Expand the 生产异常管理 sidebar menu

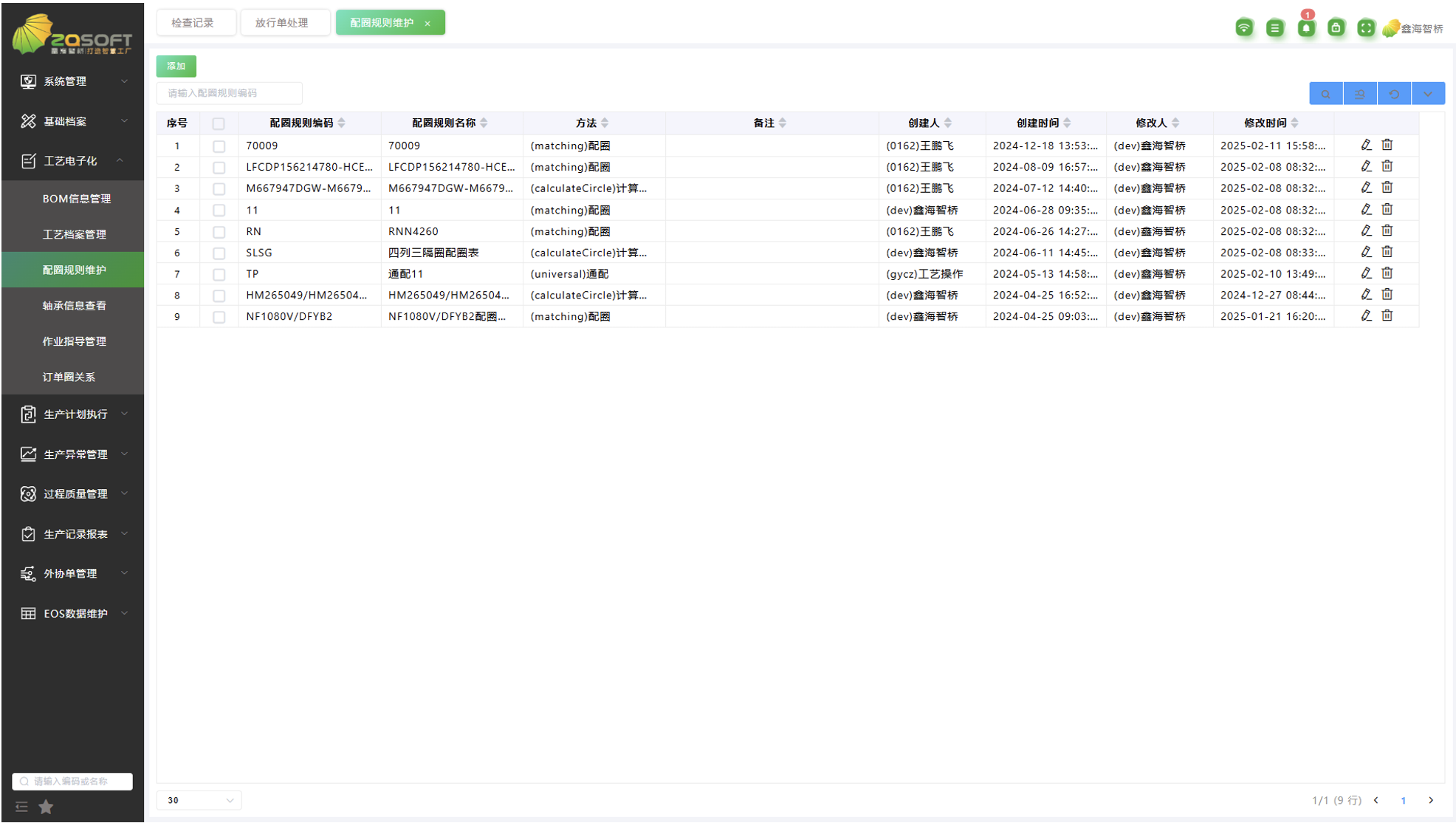pyautogui.click(x=72, y=454)
